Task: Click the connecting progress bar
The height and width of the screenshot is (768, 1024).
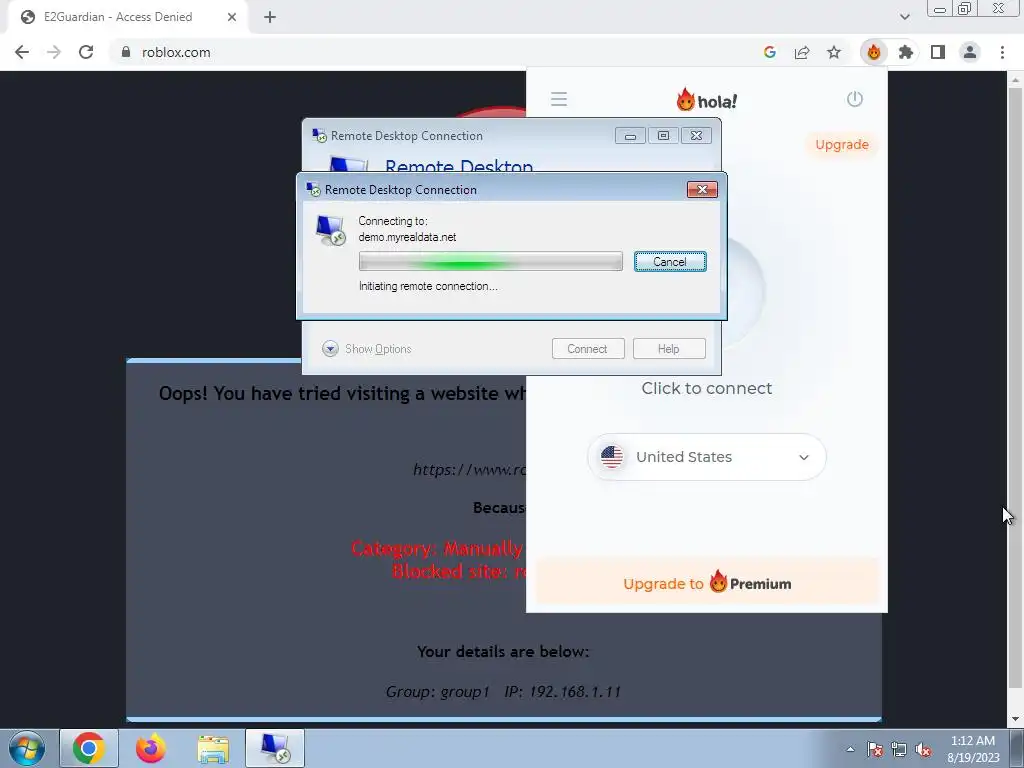Action: tap(490, 261)
